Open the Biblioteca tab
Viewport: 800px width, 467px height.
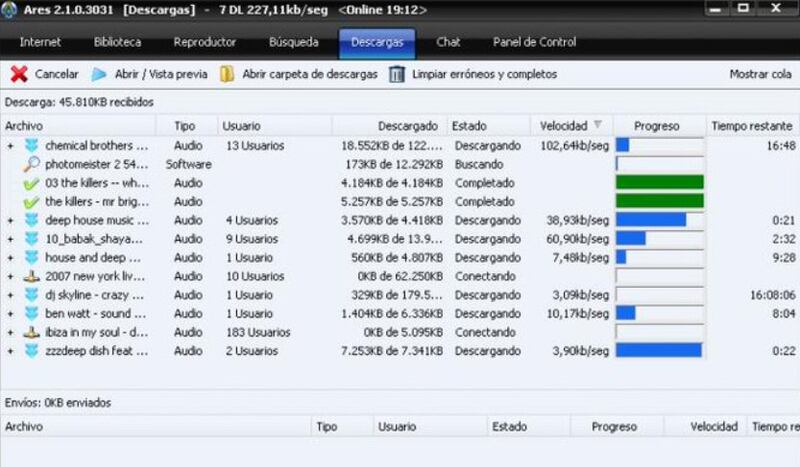(x=117, y=43)
